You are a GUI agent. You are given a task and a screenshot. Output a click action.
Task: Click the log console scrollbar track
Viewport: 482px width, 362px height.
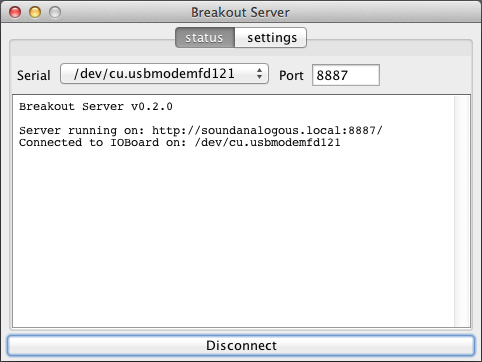pos(462,211)
